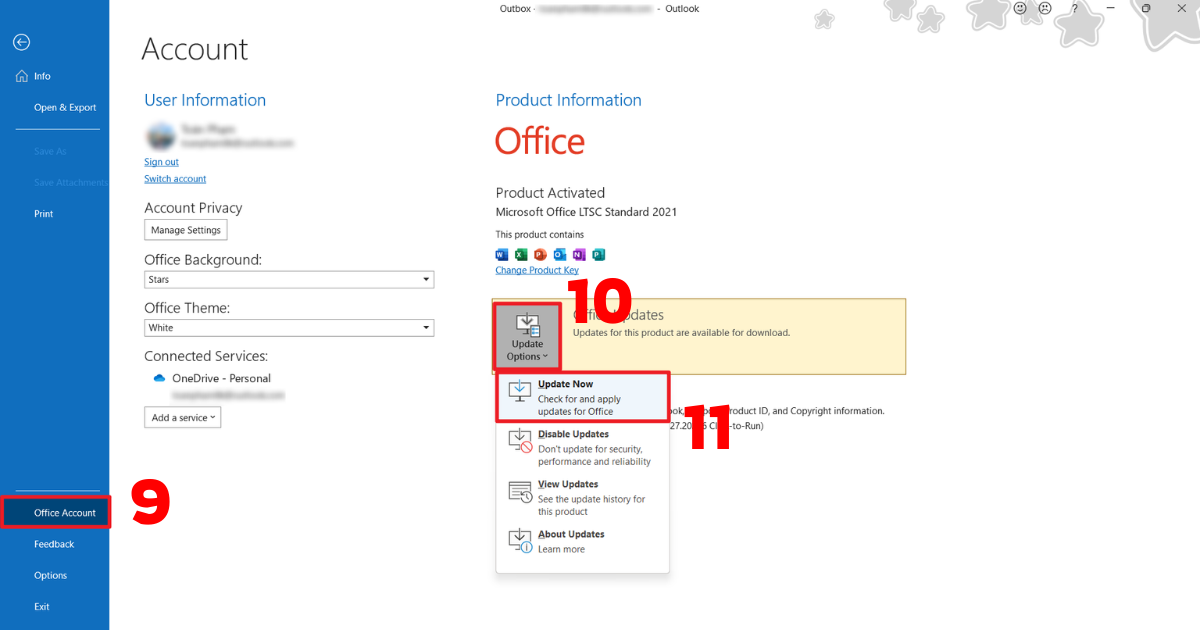This screenshot has height=630, width=1200.
Task: Minimize the Outlook window
Action: (1111, 9)
